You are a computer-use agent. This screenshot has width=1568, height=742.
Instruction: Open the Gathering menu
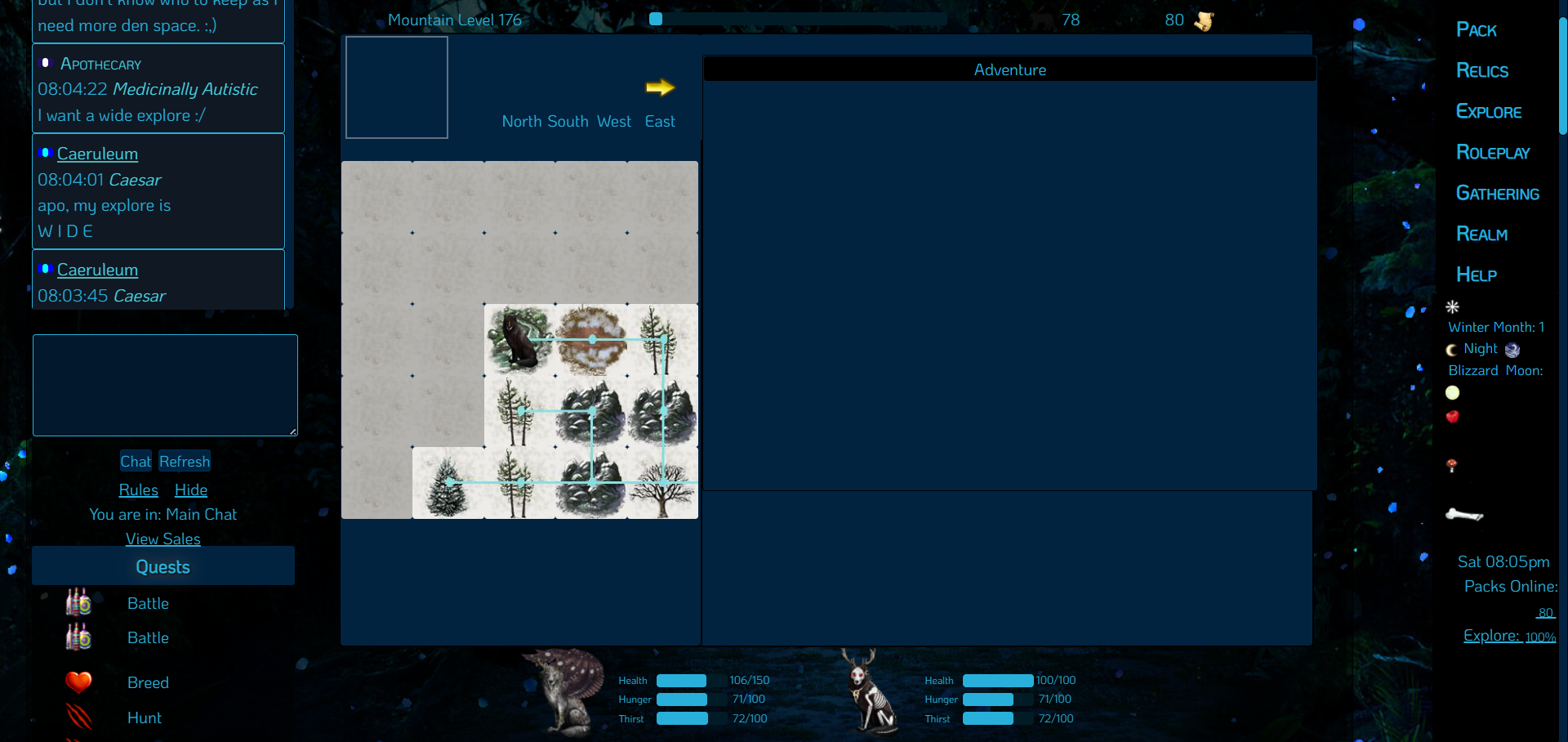click(x=1498, y=194)
